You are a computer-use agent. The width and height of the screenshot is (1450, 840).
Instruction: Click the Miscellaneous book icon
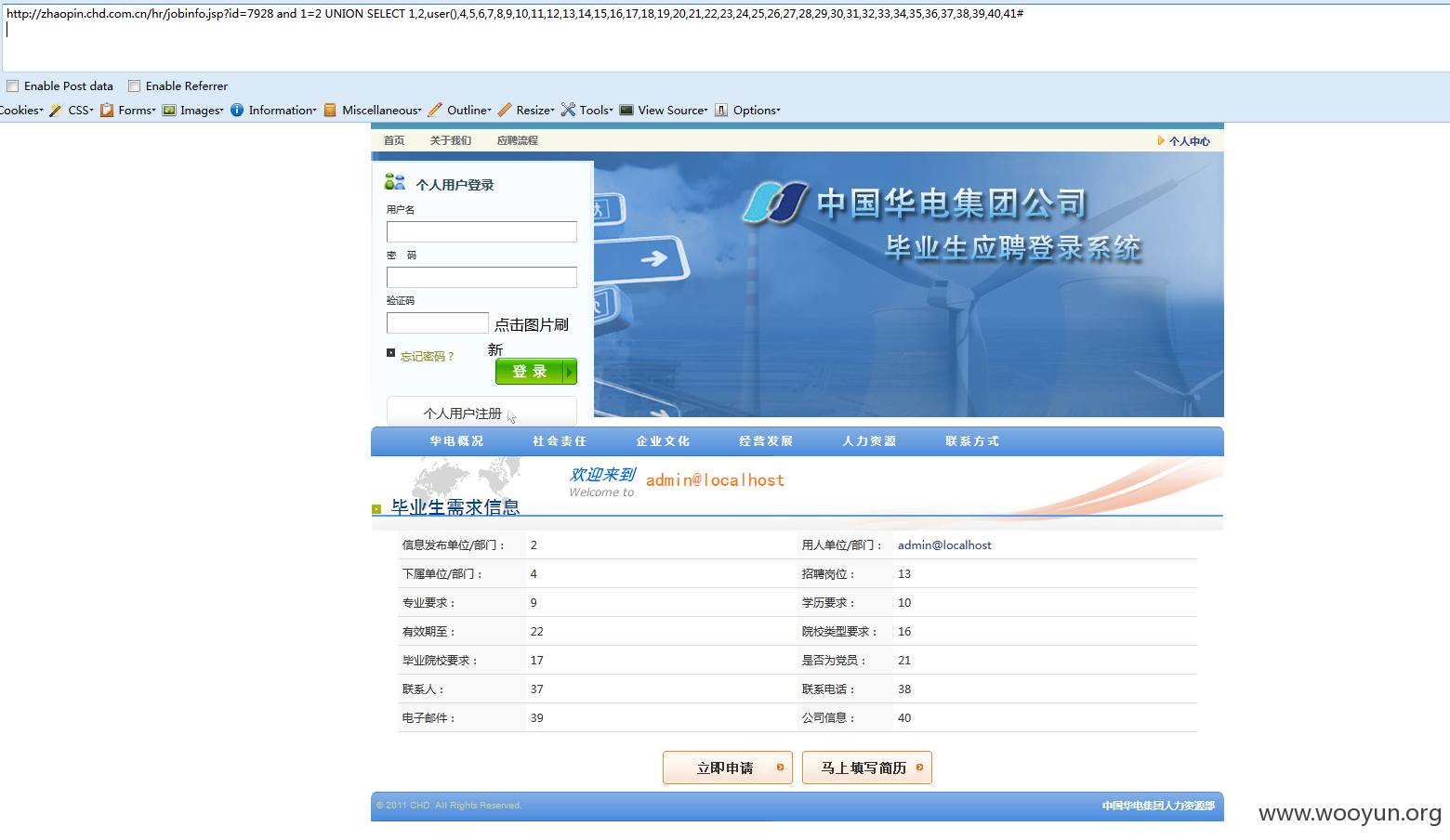(x=330, y=111)
